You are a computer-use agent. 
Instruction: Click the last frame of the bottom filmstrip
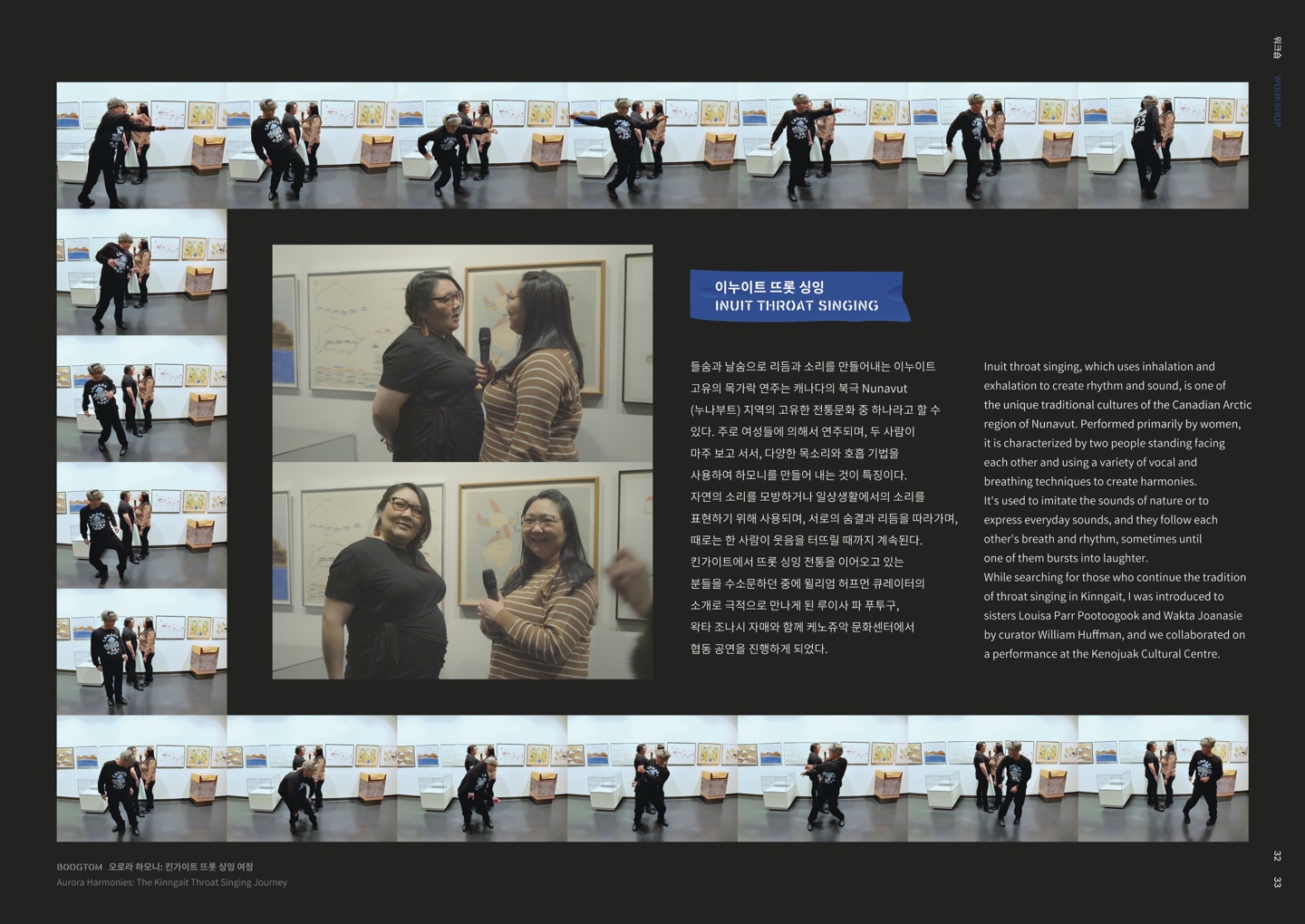point(1163,778)
